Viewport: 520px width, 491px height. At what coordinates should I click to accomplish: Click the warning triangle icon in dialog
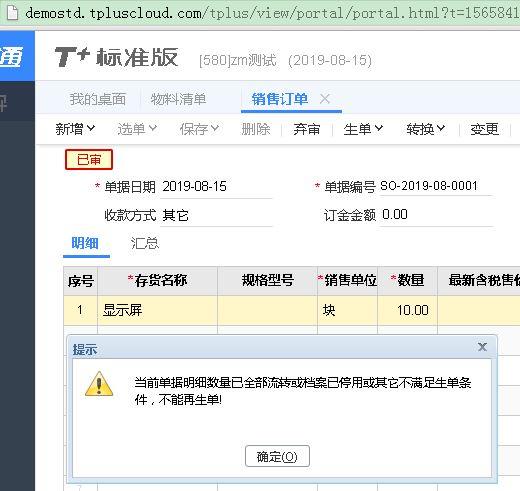click(99, 384)
